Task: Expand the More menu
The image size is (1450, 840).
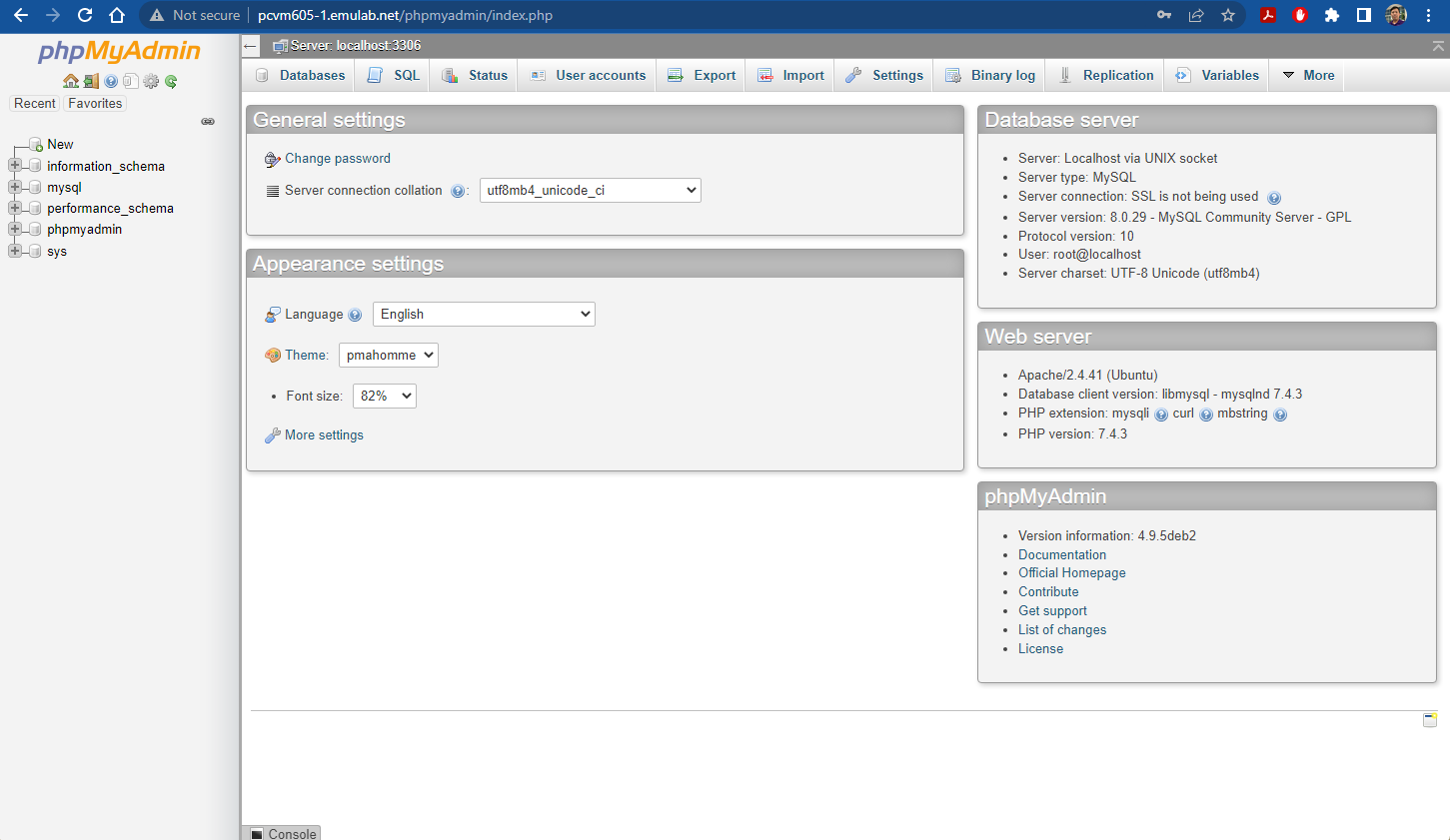Action: [1315, 75]
